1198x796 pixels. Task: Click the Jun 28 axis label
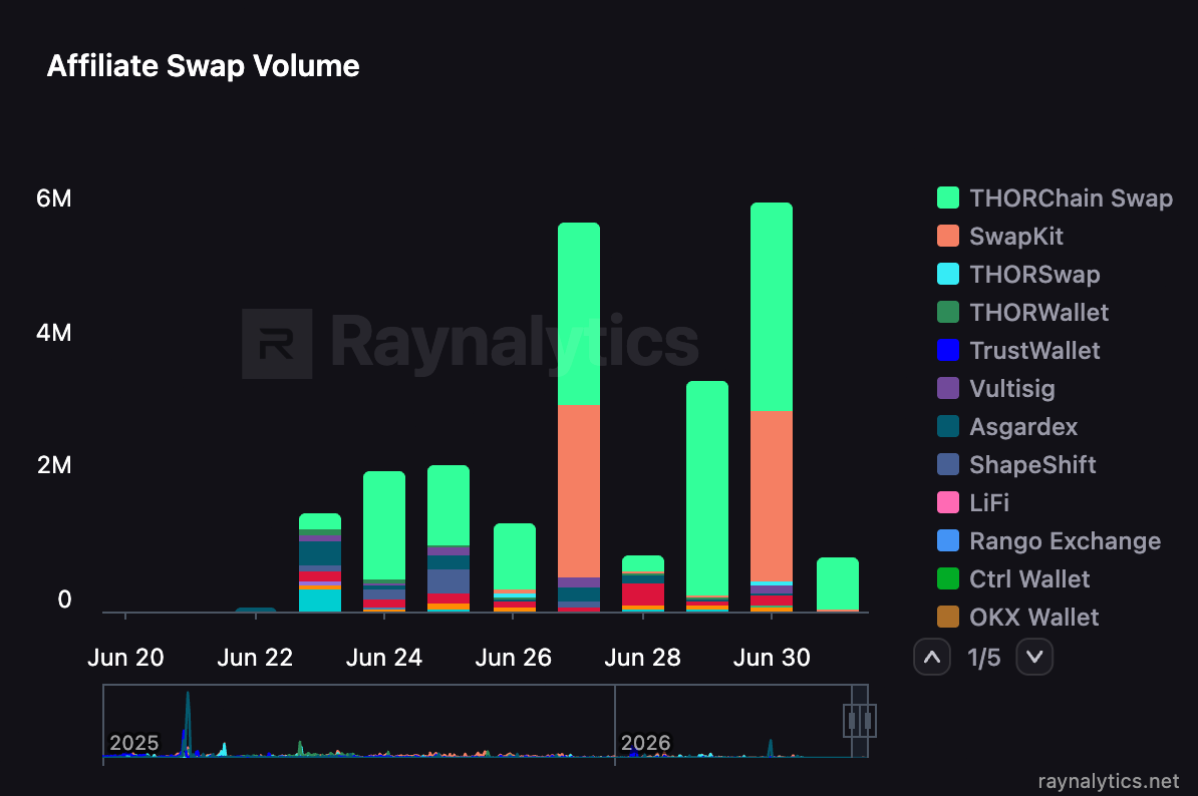(643, 658)
